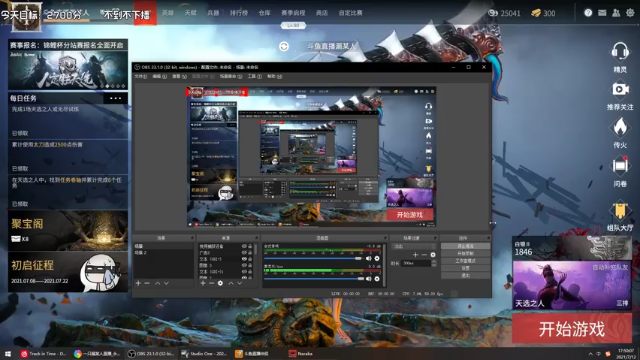Open the OBS 场景集合 menu
The image size is (640, 360).
click(231, 76)
